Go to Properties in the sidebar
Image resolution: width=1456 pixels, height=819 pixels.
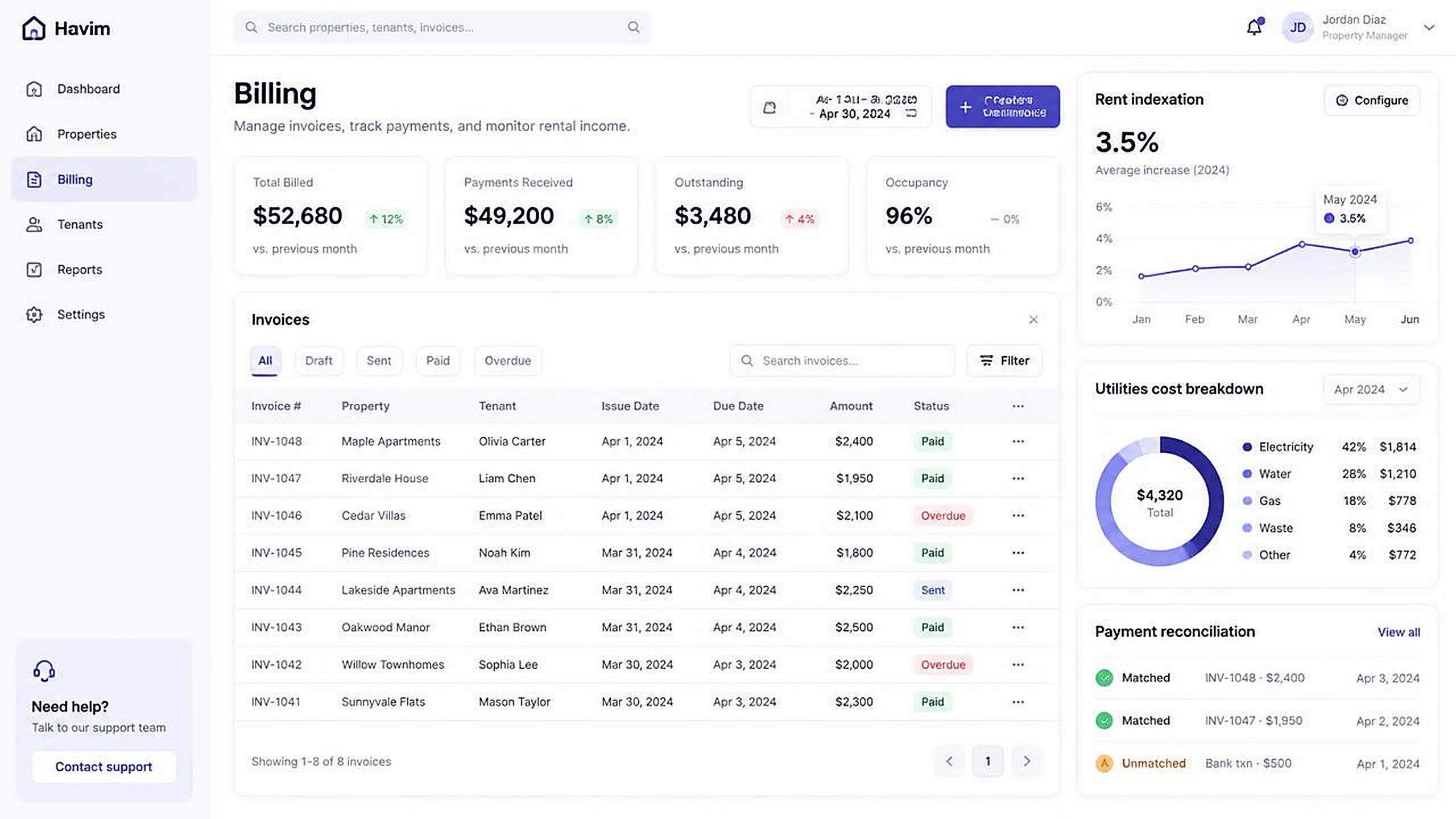point(104,134)
